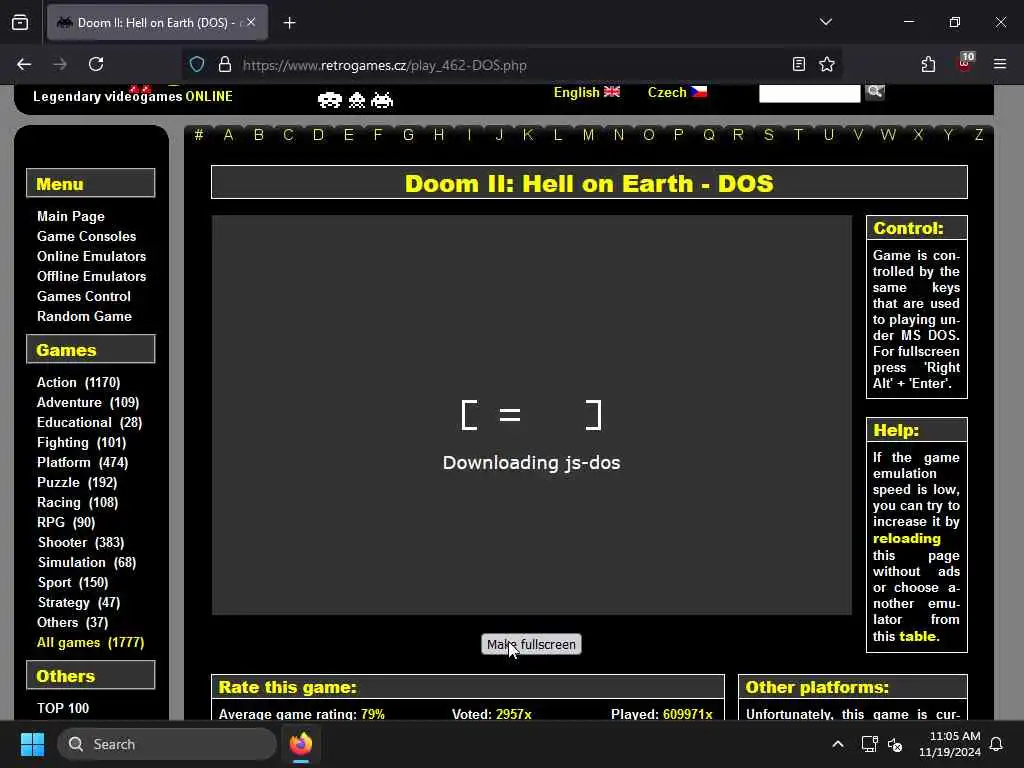Open Firefox View icon

click(20, 22)
